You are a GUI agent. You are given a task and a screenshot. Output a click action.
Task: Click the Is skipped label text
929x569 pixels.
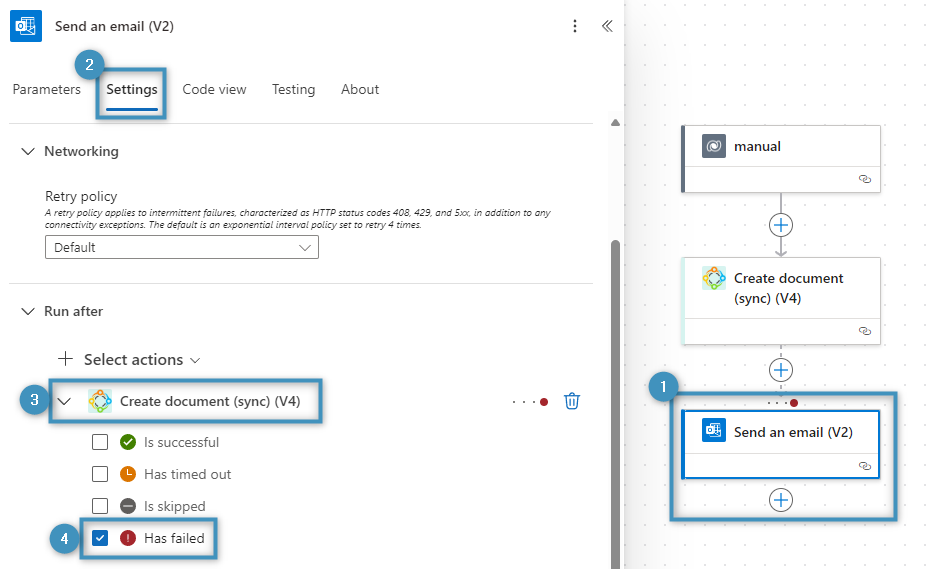pos(175,506)
